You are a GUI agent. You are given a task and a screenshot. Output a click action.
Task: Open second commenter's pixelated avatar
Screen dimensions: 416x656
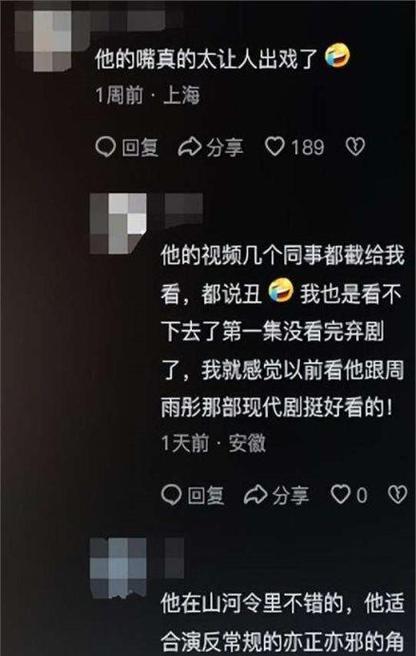tap(118, 223)
